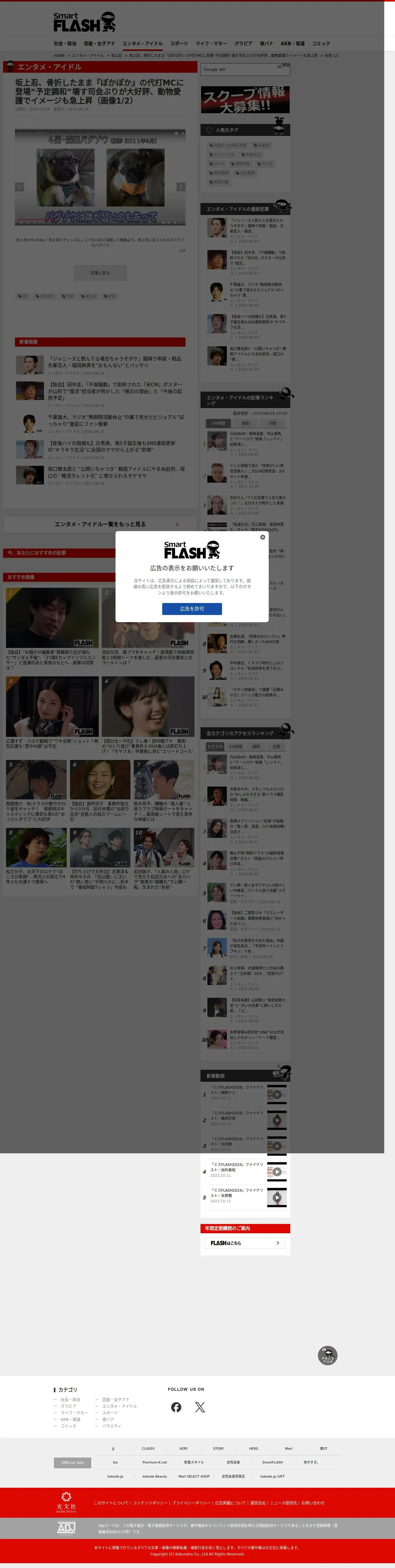The width and height of the screenshot is (395, 1568).
Task: Click the ぽかぽか article tag
Action: (45, 296)
